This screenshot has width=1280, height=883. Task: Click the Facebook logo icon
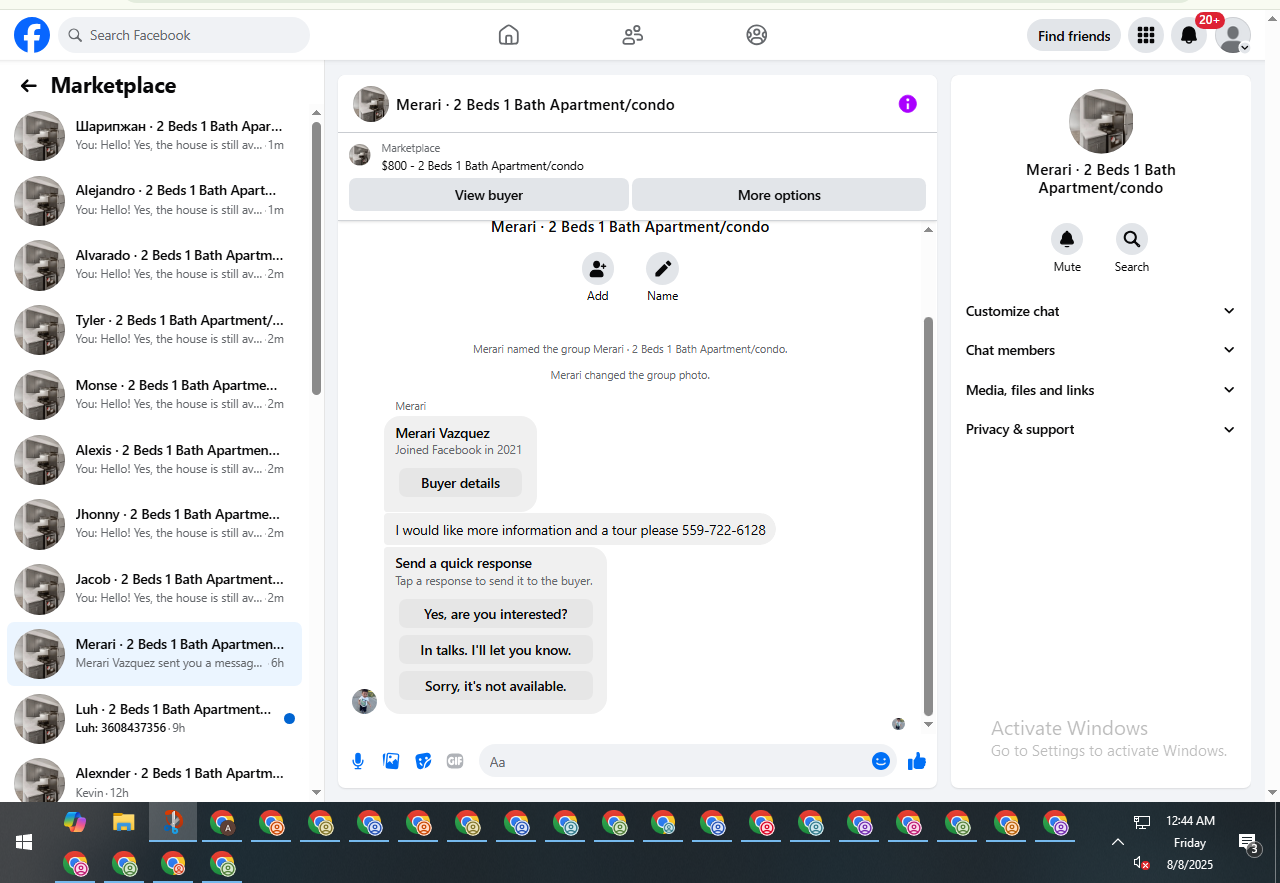click(32, 35)
